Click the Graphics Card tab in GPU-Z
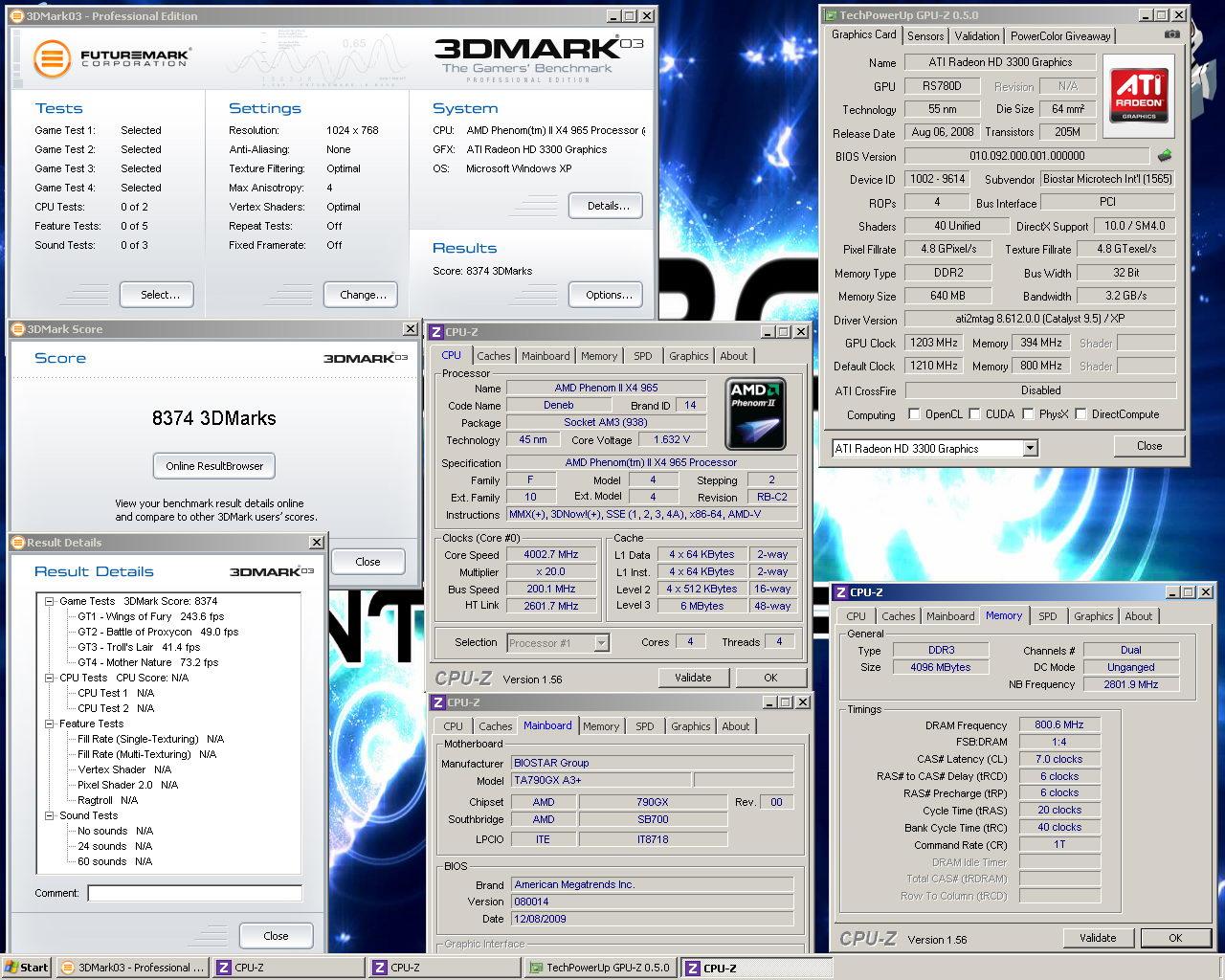Viewport: 1225px width, 980px height. (x=864, y=34)
